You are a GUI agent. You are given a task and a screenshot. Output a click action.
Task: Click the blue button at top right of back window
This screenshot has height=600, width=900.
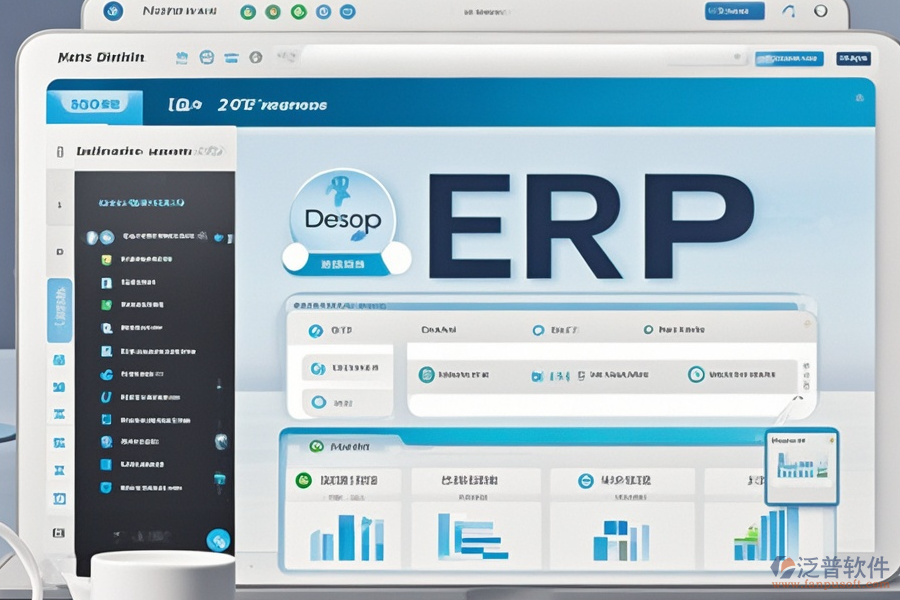tap(734, 12)
